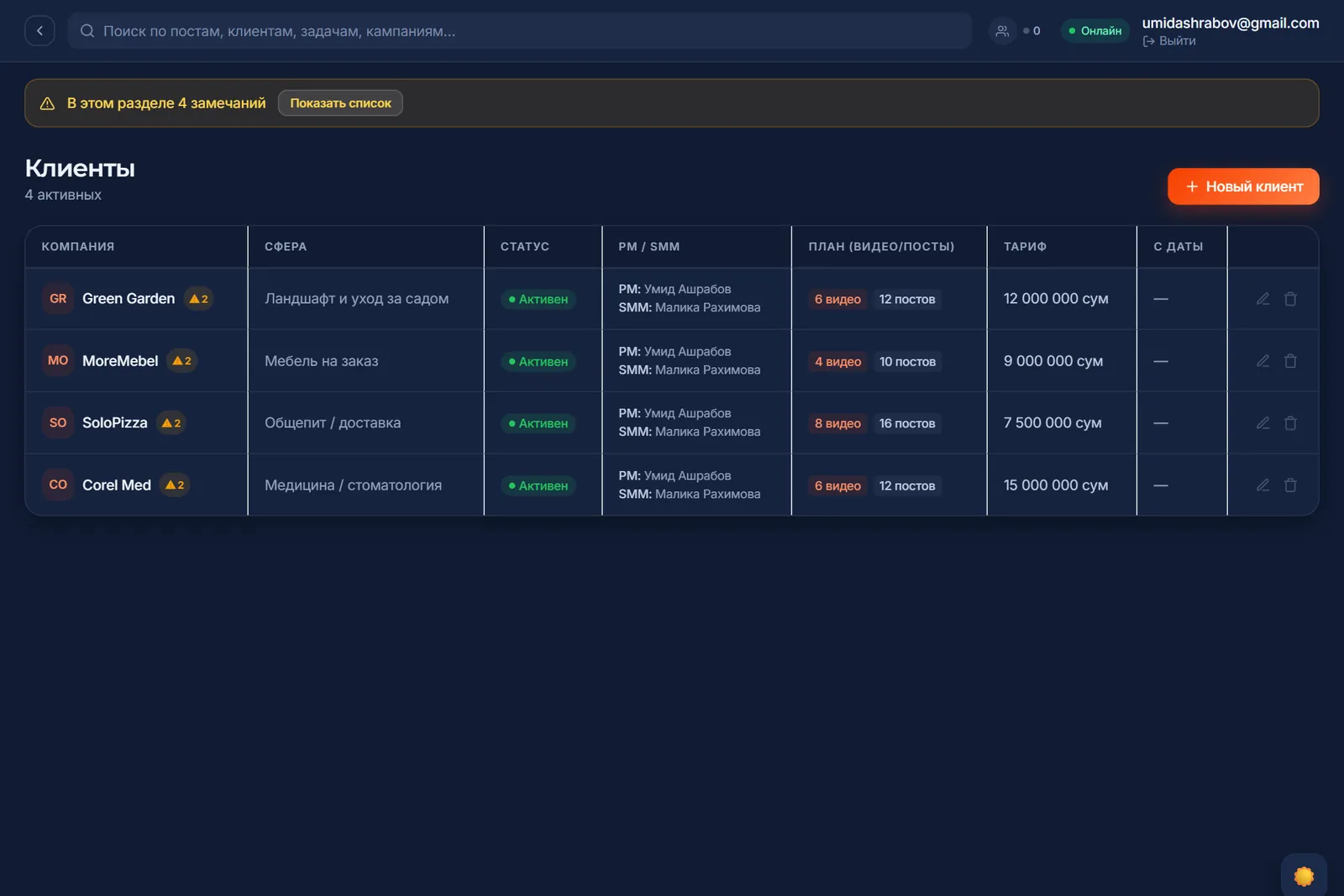Edit the Corel Med client

click(1263, 485)
